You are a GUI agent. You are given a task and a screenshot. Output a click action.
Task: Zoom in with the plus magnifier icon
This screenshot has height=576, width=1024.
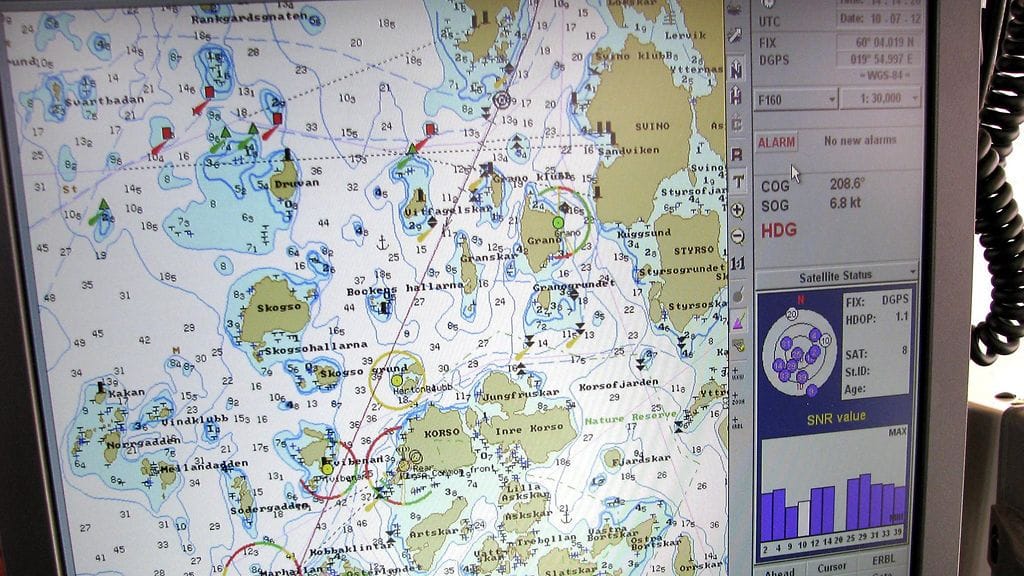738,209
